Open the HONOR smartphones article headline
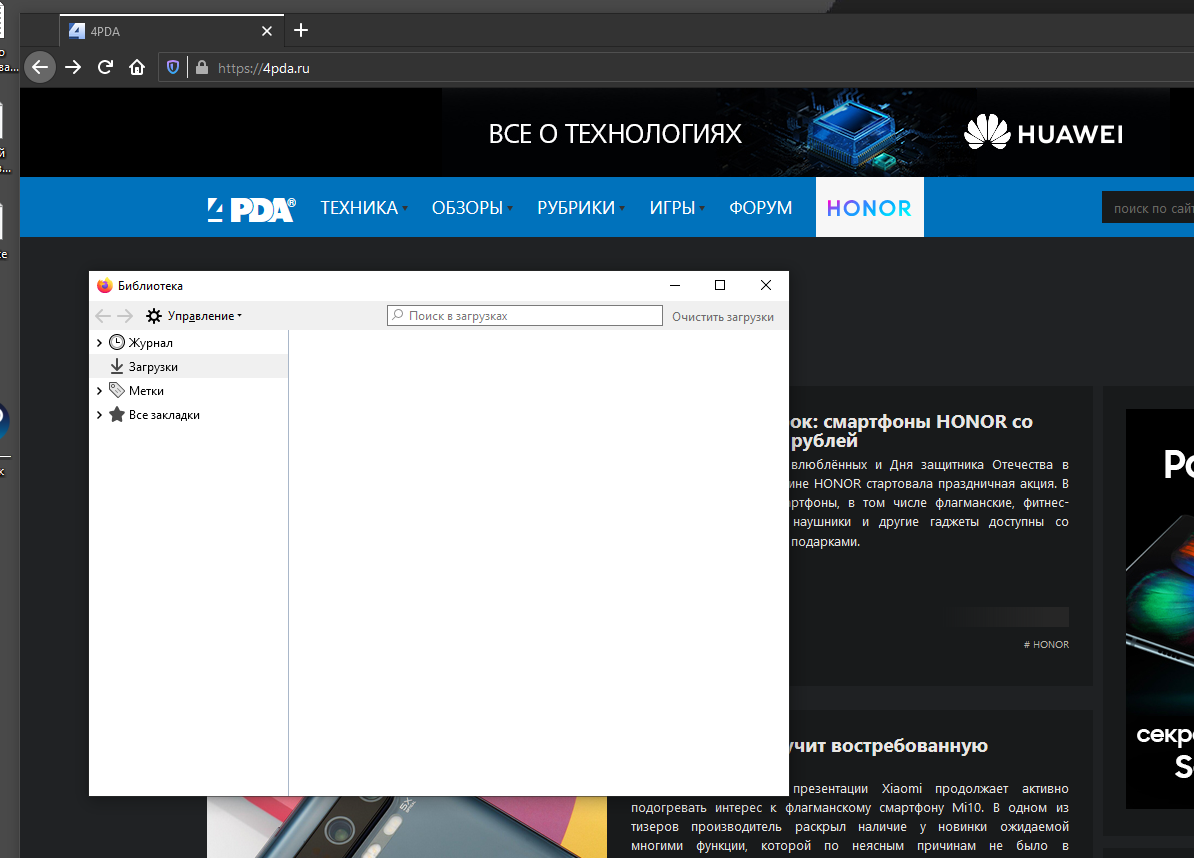The width and height of the screenshot is (1194, 858). (911, 431)
